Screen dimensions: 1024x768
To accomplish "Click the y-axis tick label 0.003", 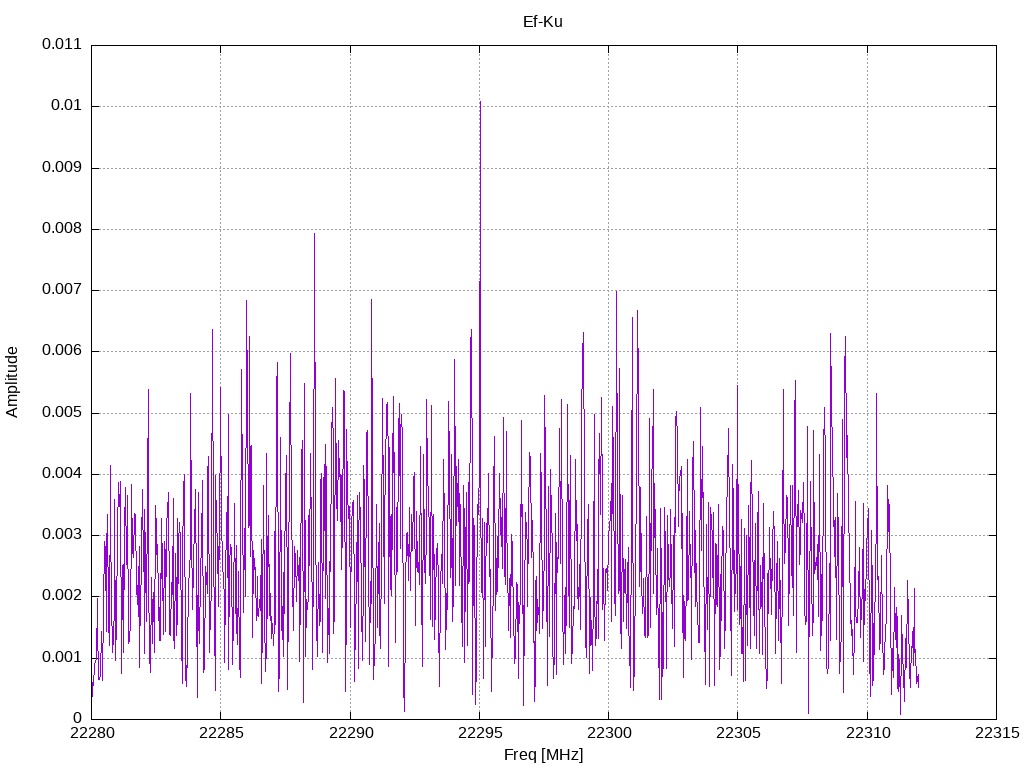I will tap(62, 535).
